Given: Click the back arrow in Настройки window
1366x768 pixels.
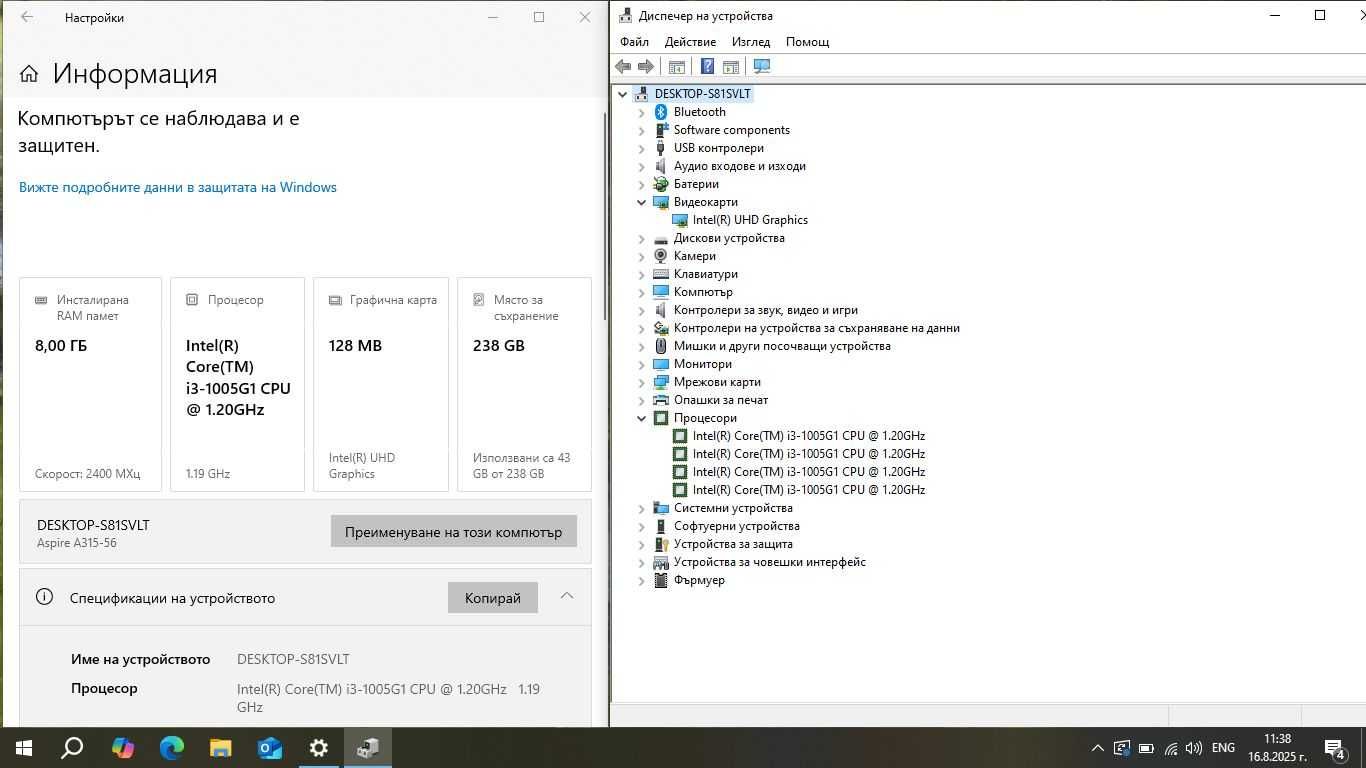Looking at the screenshot, I should tap(27, 17).
